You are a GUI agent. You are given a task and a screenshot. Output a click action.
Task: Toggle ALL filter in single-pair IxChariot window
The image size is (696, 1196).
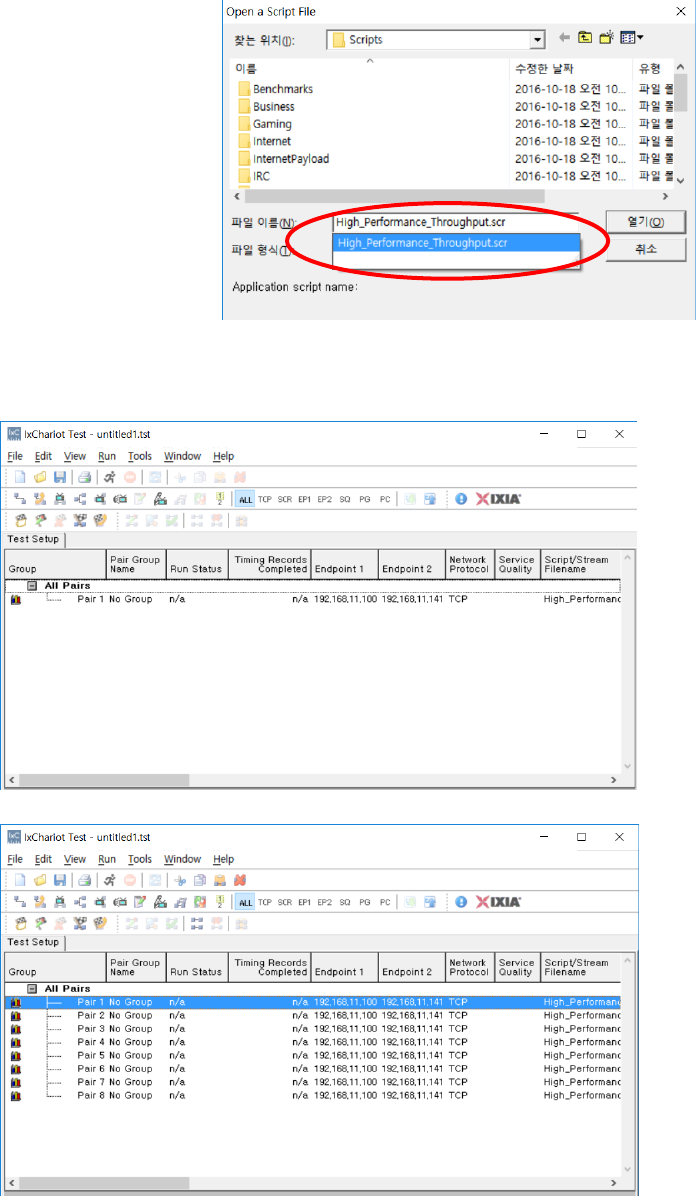point(245,500)
